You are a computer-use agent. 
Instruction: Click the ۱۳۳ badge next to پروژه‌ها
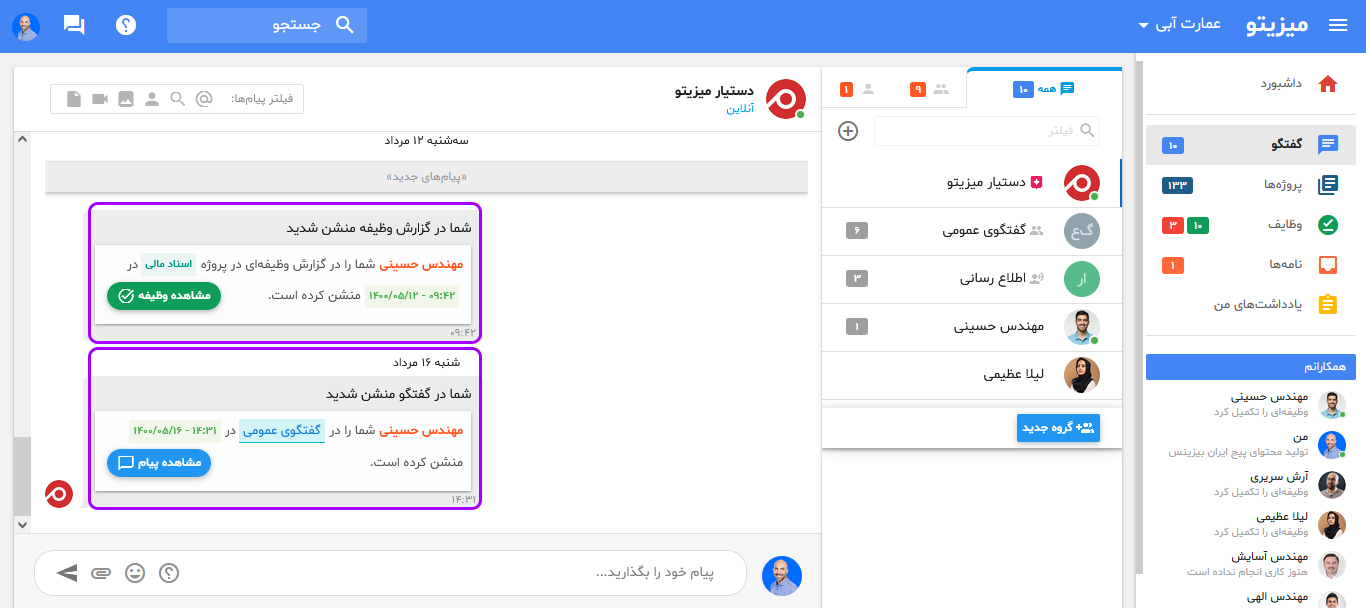(x=1177, y=185)
